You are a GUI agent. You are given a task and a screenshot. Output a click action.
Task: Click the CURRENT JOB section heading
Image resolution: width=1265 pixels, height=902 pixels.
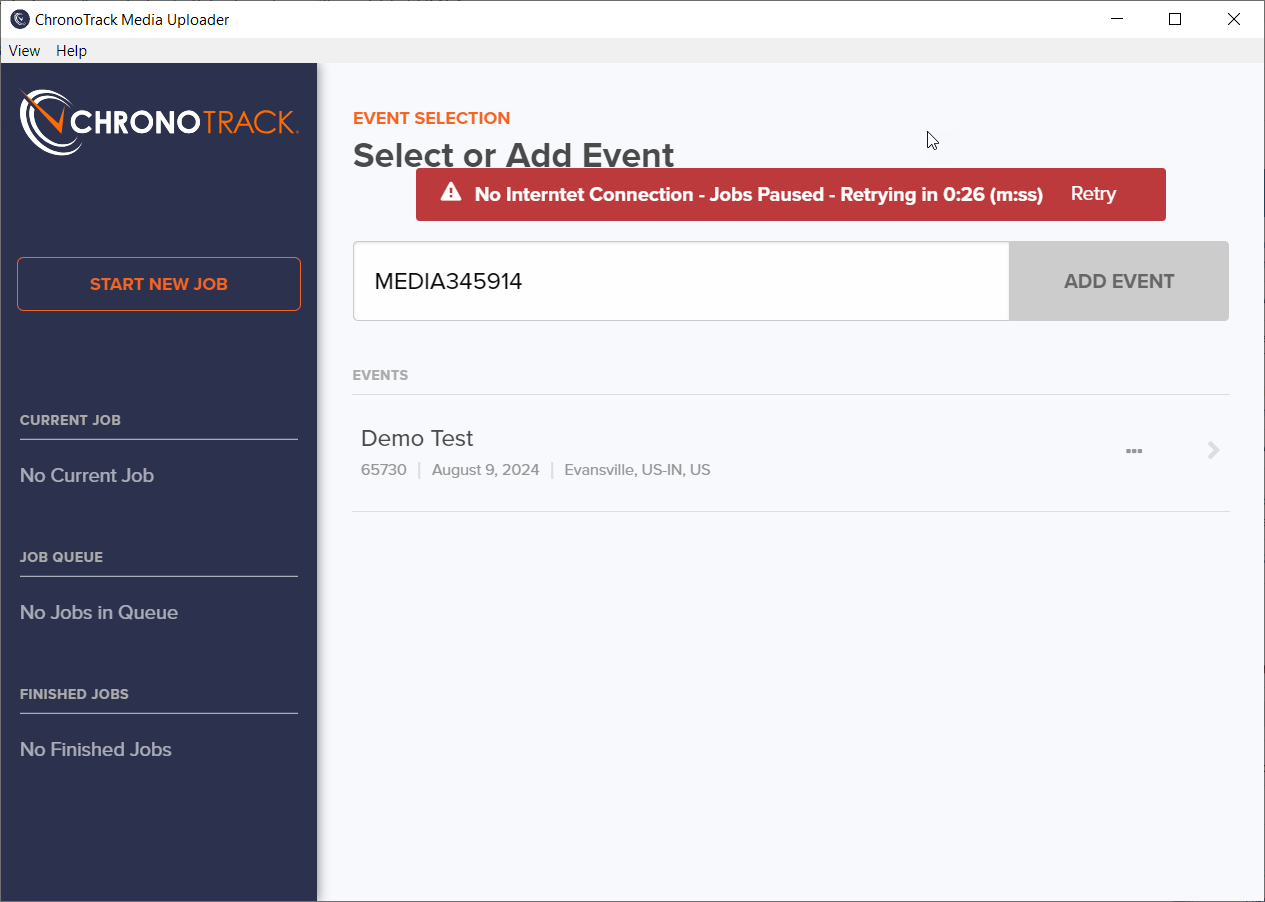(x=70, y=420)
